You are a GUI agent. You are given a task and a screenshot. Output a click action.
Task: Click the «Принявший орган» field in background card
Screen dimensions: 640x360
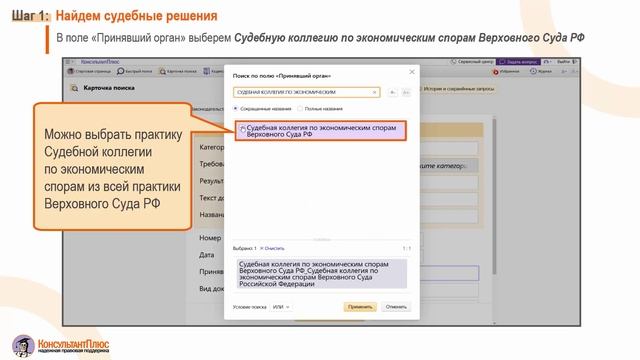449,273
